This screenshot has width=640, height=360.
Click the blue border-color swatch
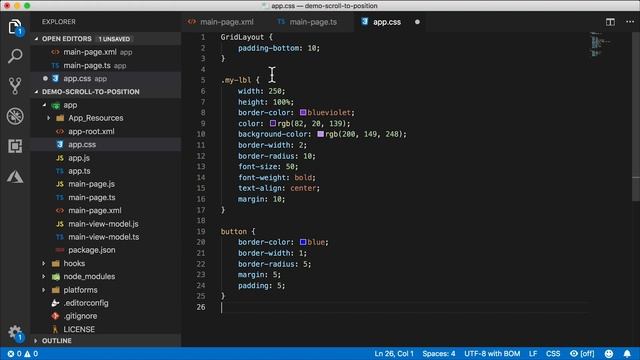303,242
